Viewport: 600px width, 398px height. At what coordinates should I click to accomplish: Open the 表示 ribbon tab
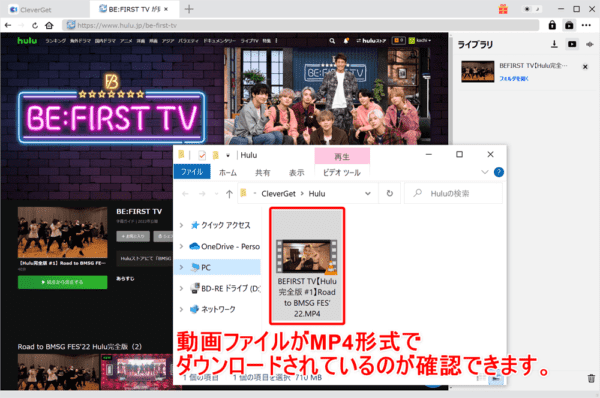tap(296, 173)
